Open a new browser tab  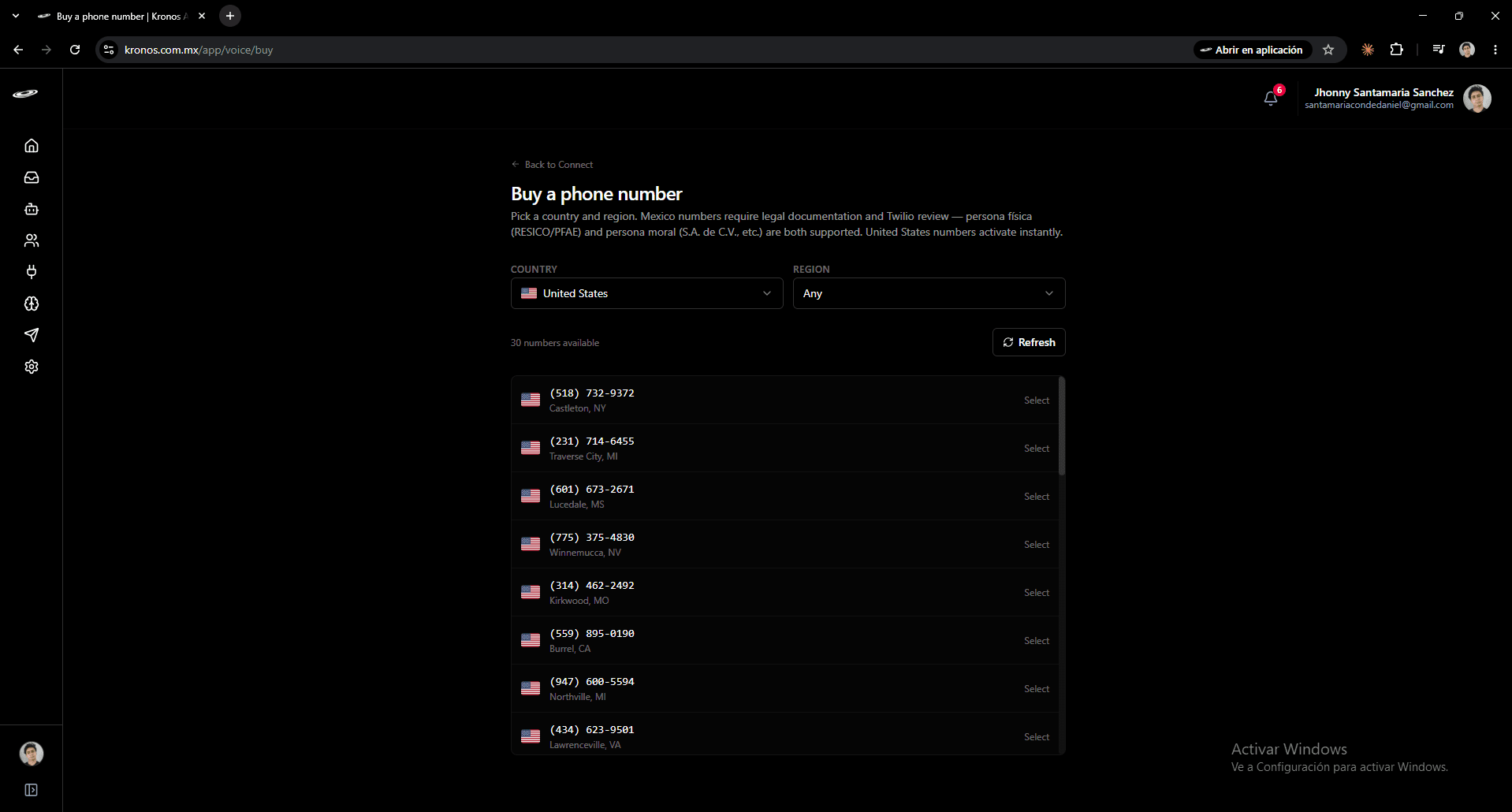point(230,16)
